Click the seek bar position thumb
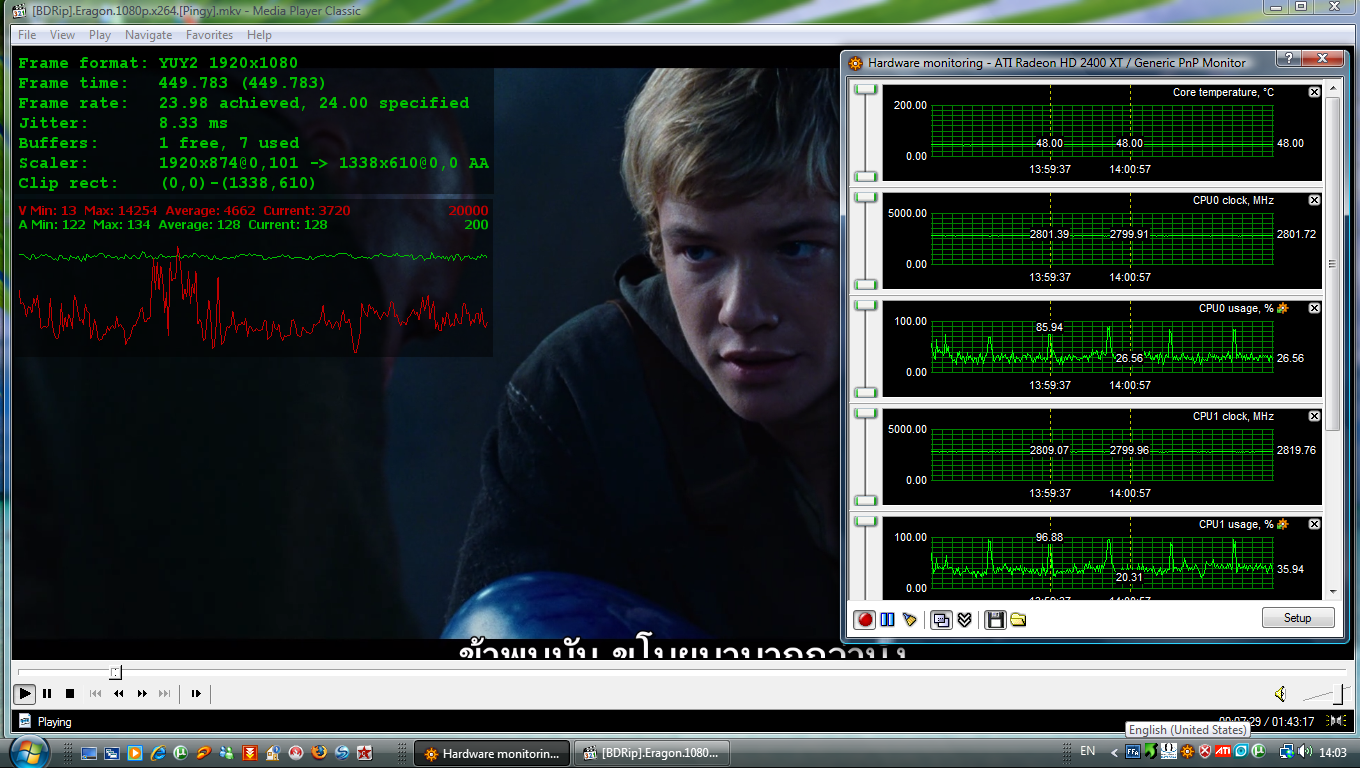The width and height of the screenshot is (1360, 768). click(x=115, y=672)
